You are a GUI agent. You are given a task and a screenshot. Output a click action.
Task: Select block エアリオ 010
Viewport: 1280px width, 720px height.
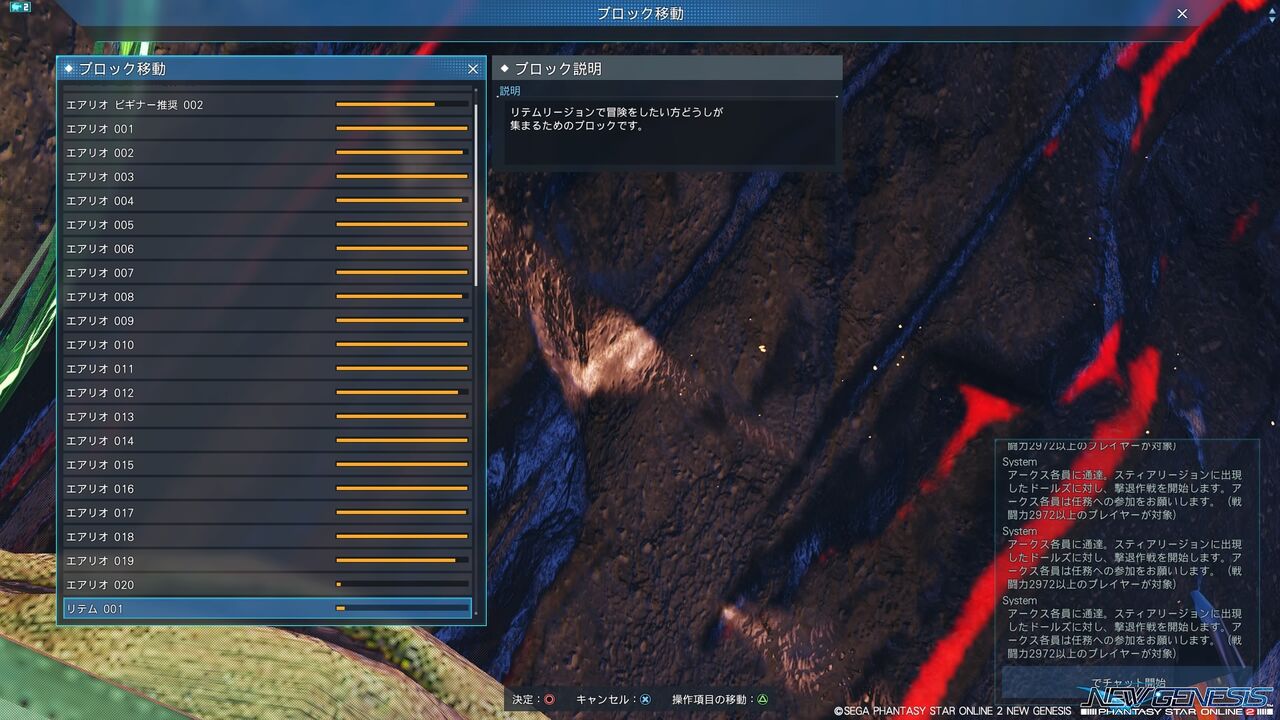pos(266,344)
